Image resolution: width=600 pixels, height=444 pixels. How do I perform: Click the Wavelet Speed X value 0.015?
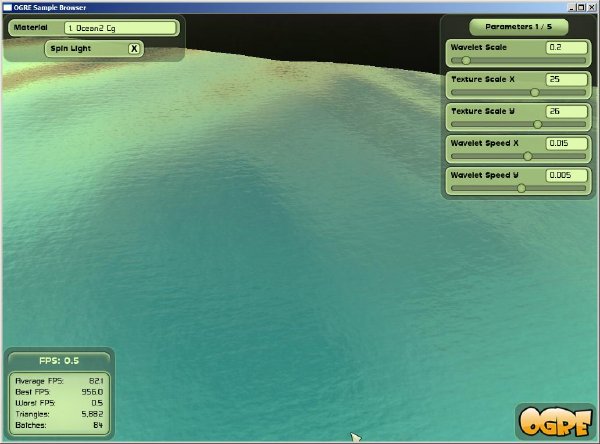tap(566, 143)
